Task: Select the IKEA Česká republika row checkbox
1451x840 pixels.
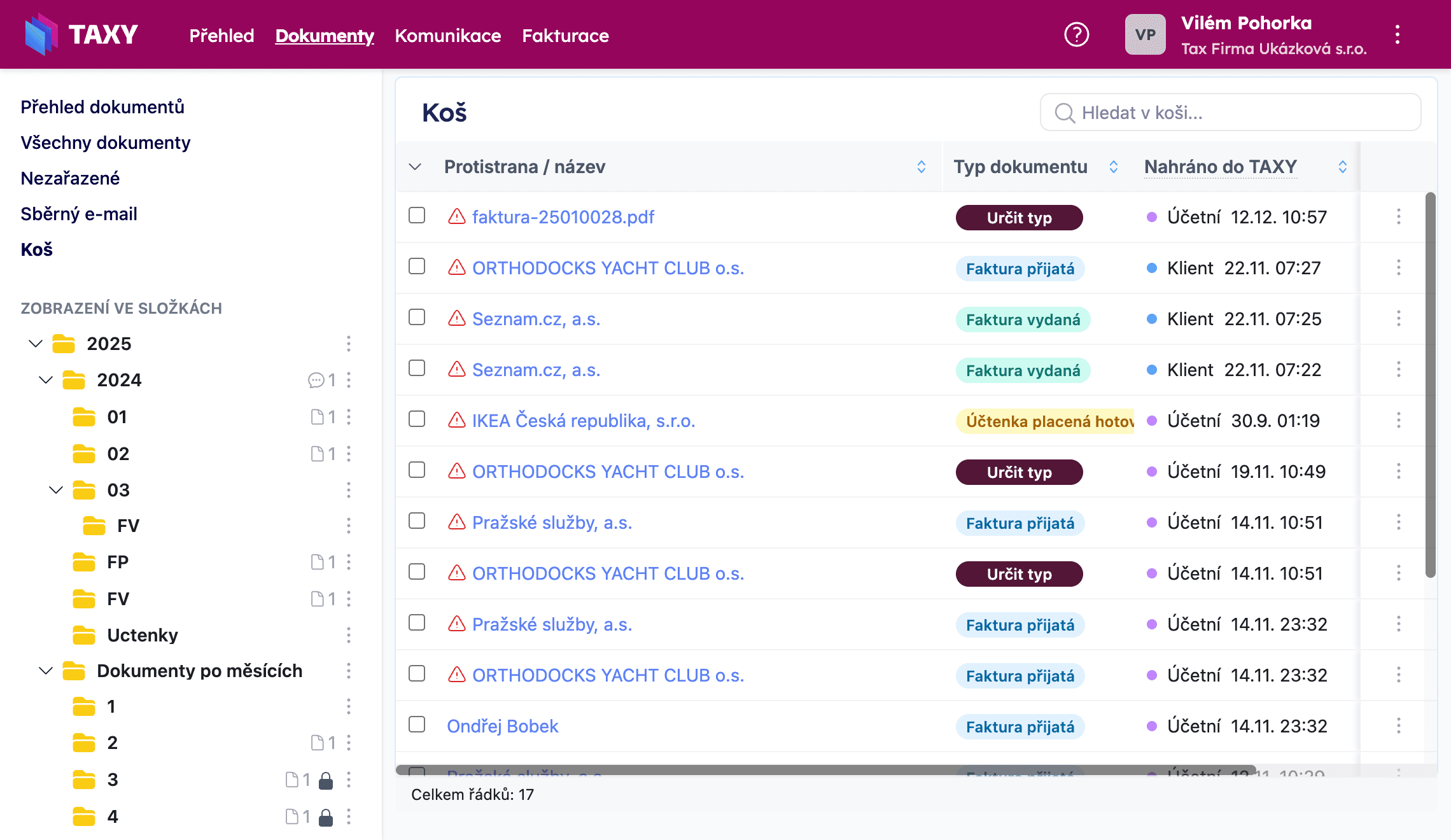Action: 417,419
